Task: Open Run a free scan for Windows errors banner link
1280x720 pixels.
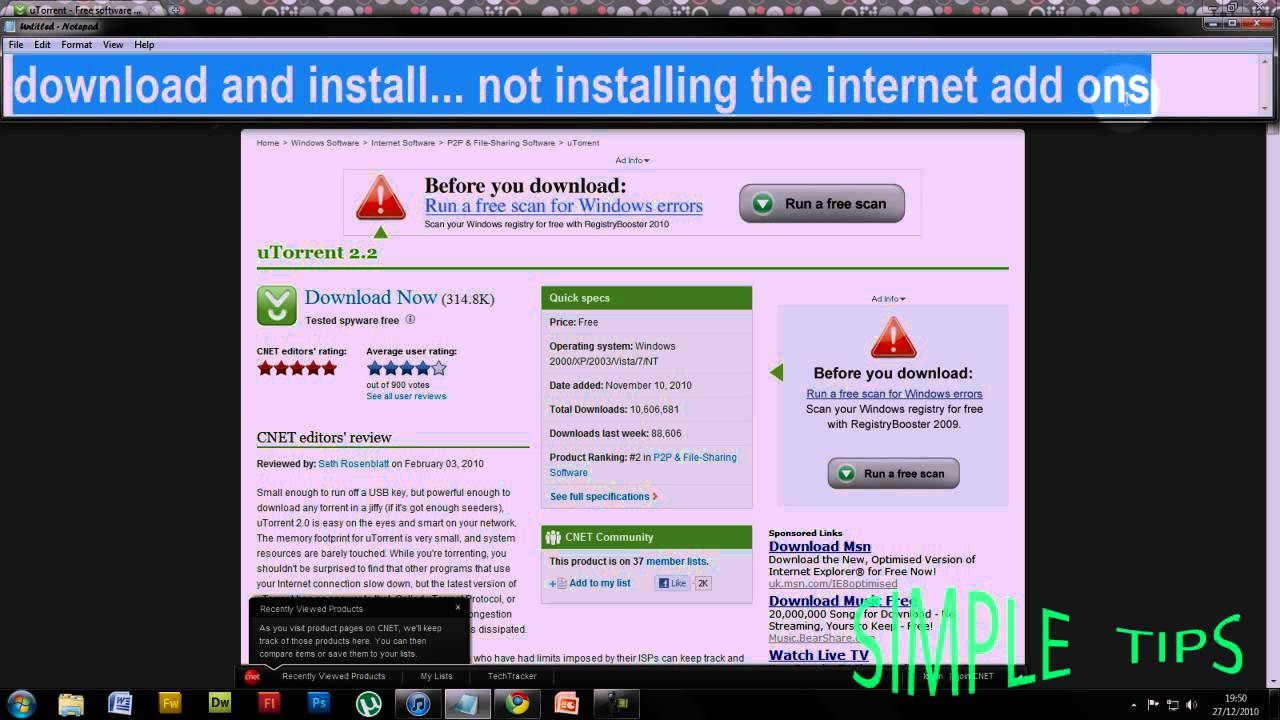Action: [563, 206]
